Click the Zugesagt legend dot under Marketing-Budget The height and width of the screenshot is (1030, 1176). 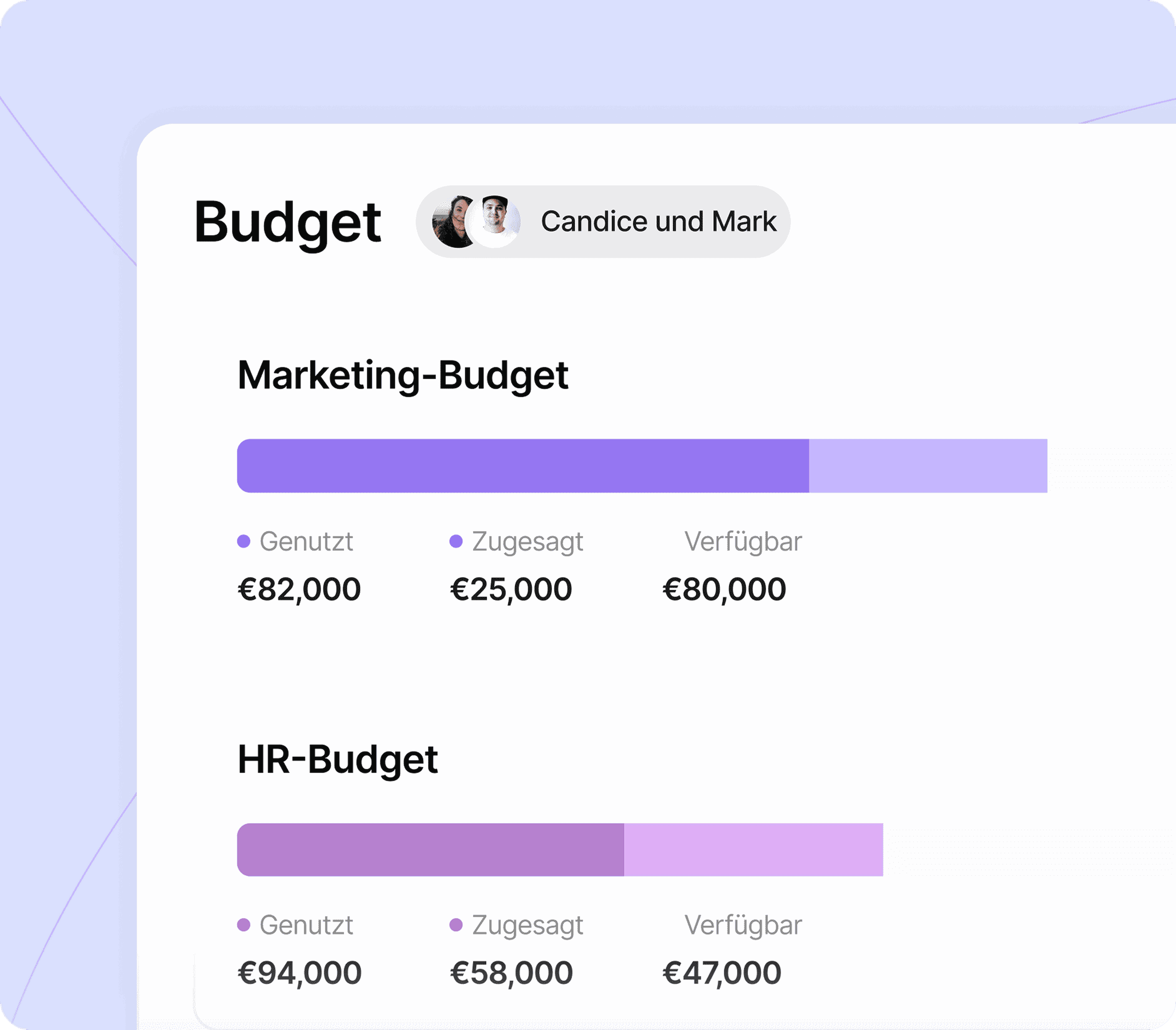click(456, 542)
